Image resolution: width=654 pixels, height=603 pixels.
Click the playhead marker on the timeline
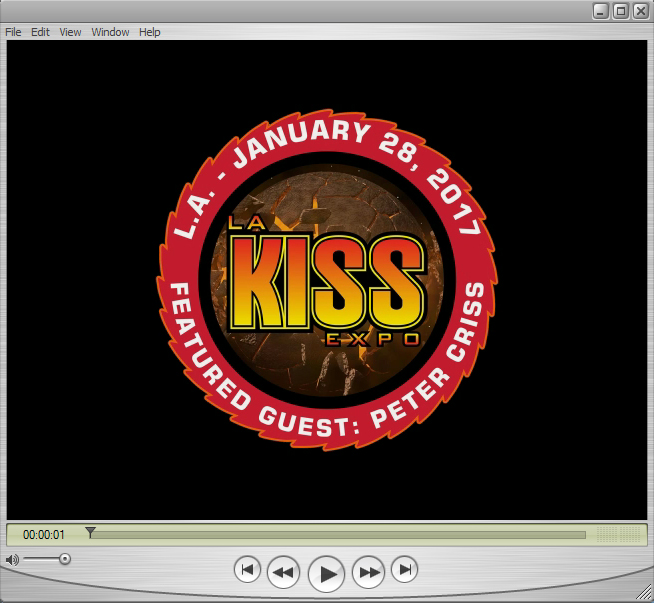tap(90, 533)
